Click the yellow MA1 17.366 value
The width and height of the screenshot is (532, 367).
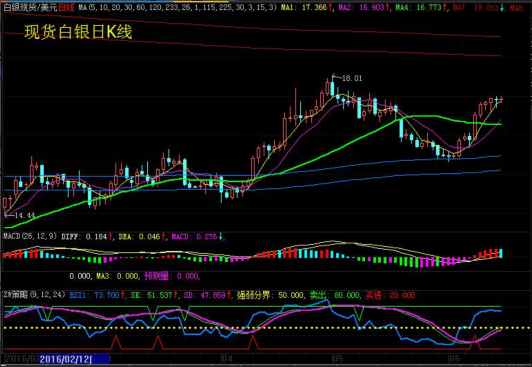tap(306, 7)
